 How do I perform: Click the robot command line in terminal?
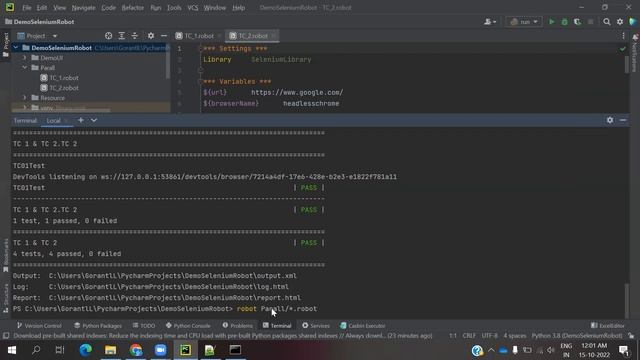[165, 309]
